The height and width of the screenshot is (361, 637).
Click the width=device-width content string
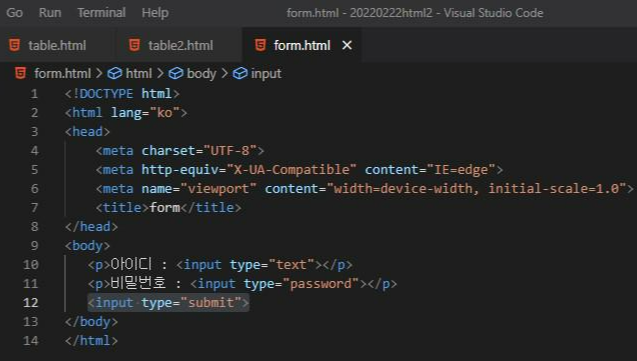[476, 188]
